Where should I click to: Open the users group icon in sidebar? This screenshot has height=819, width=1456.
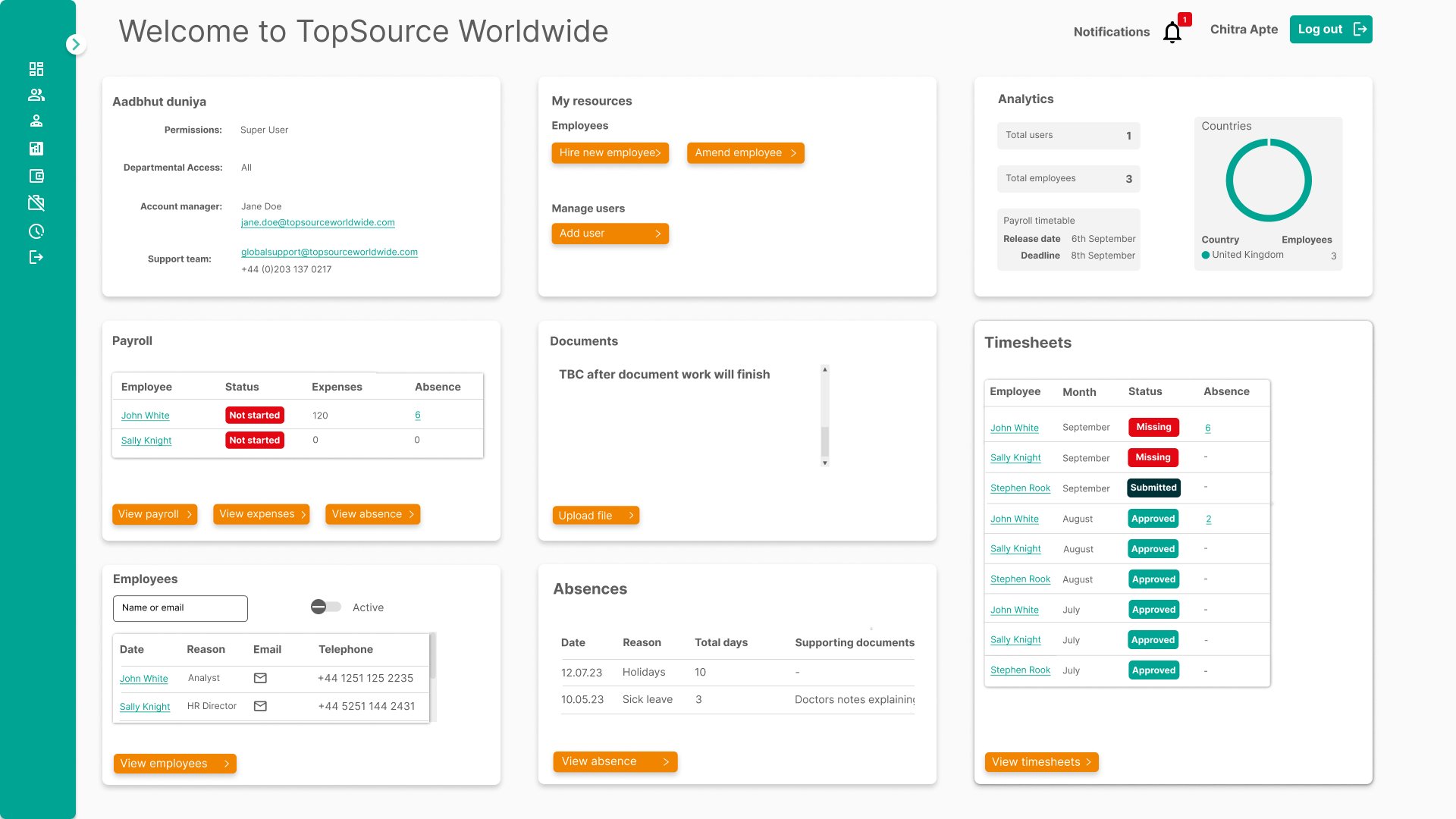pos(36,95)
